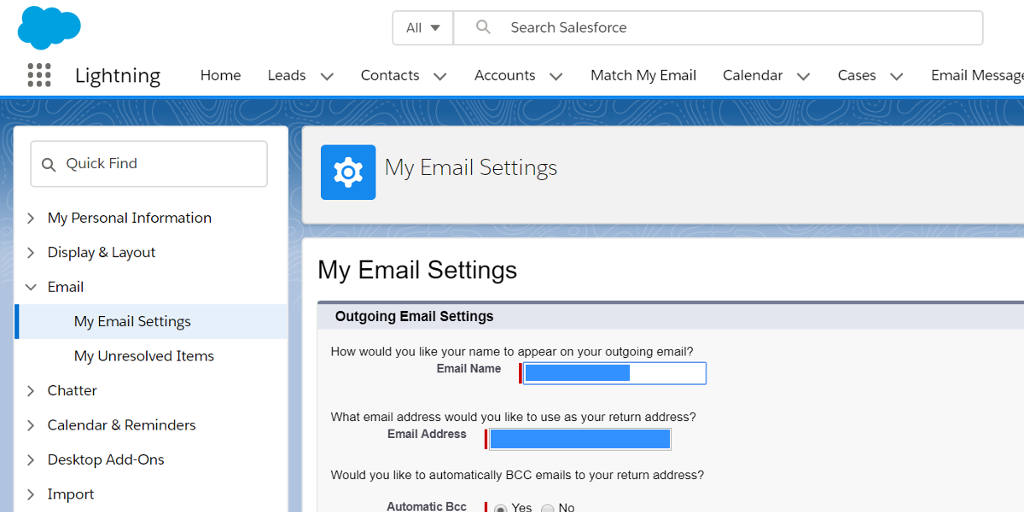
Task: Open the Match My Email tab
Action: coord(643,75)
